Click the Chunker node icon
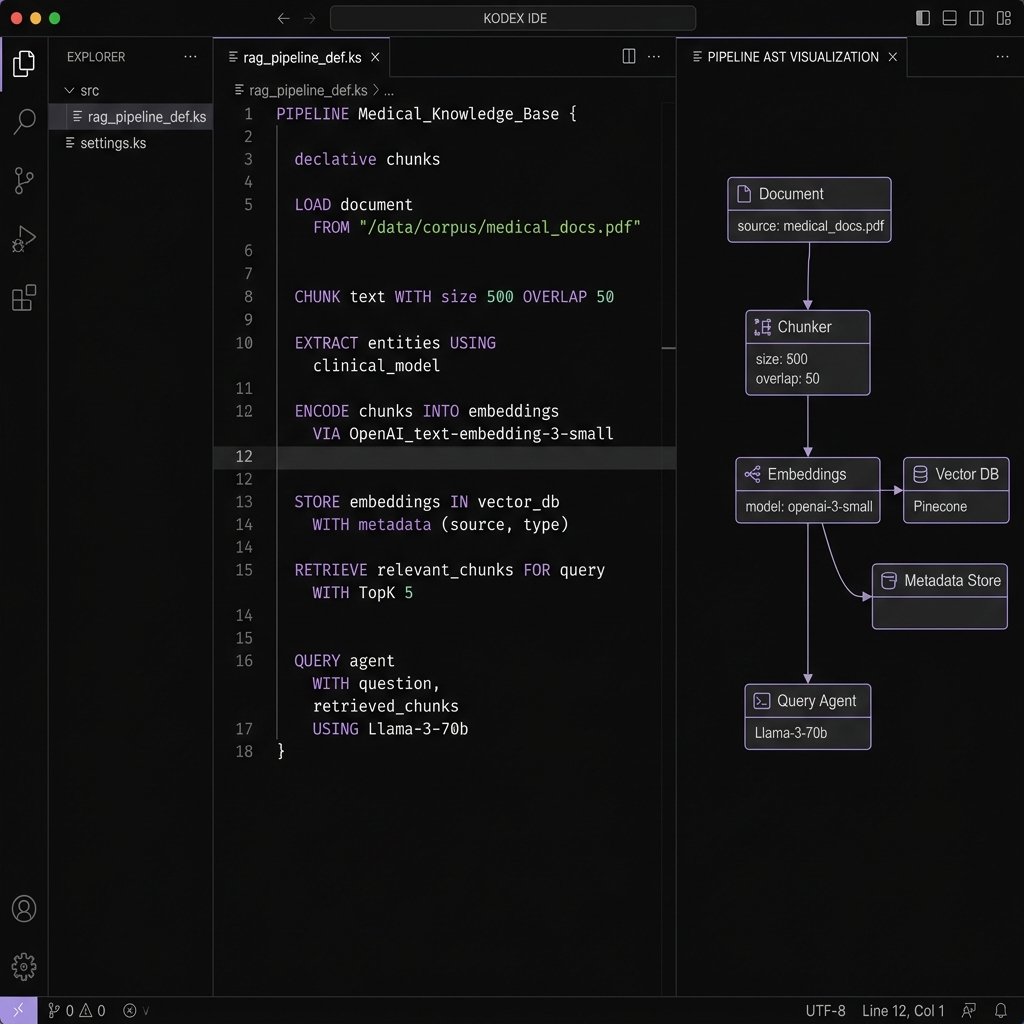The height and width of the screenshot is (1024, 1024). (762, 327)
